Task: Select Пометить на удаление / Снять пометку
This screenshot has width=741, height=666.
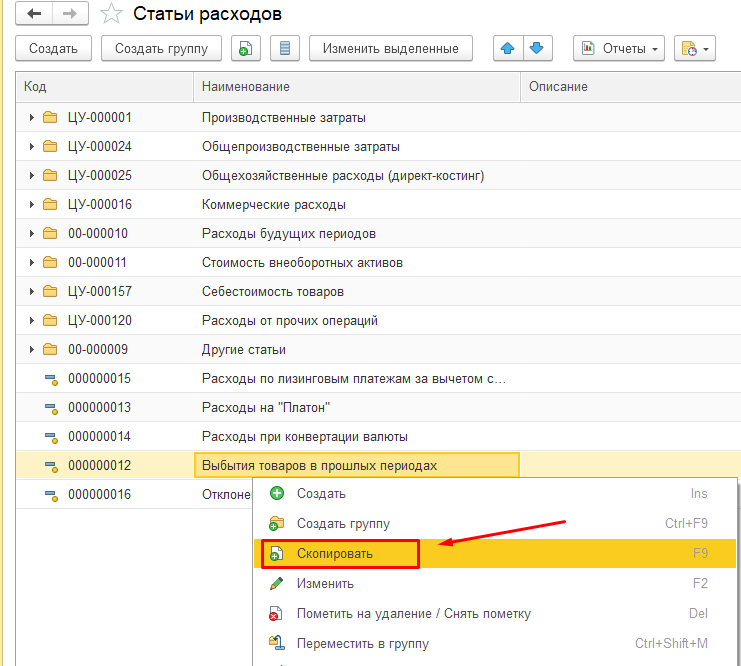Action: click(x=413, y=613)
